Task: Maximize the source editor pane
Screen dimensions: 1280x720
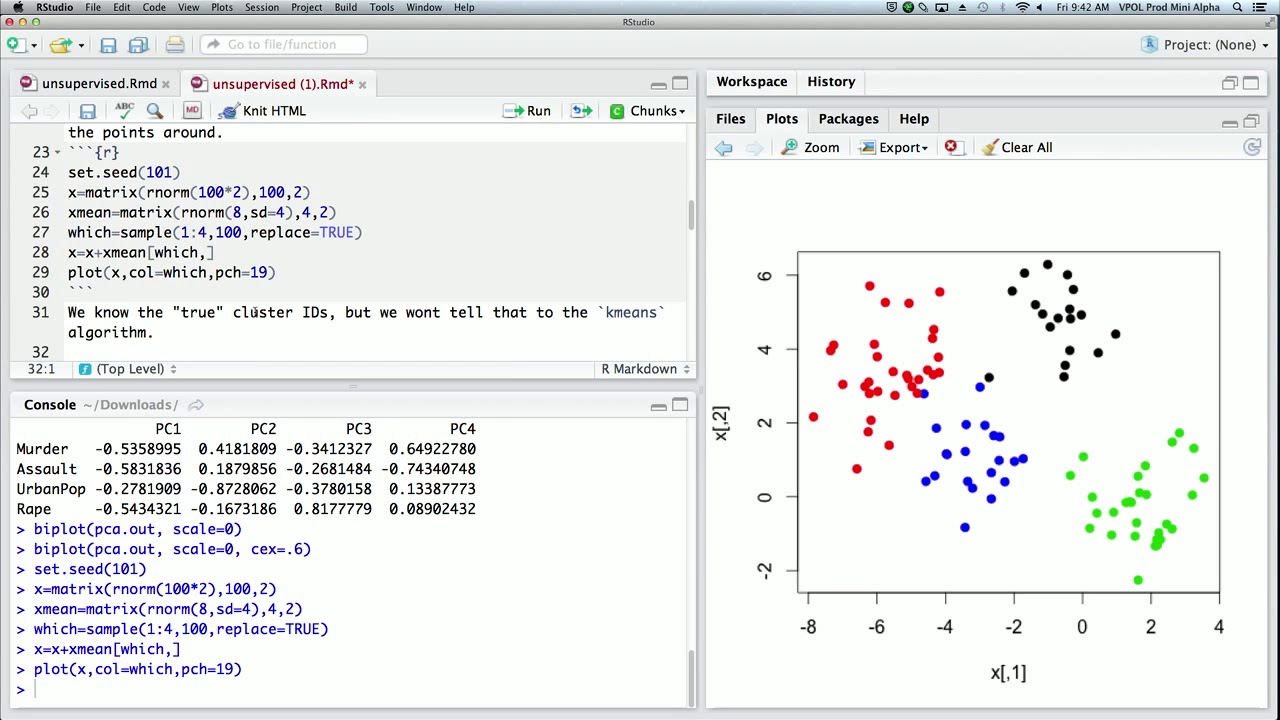Action: point(680,84)
